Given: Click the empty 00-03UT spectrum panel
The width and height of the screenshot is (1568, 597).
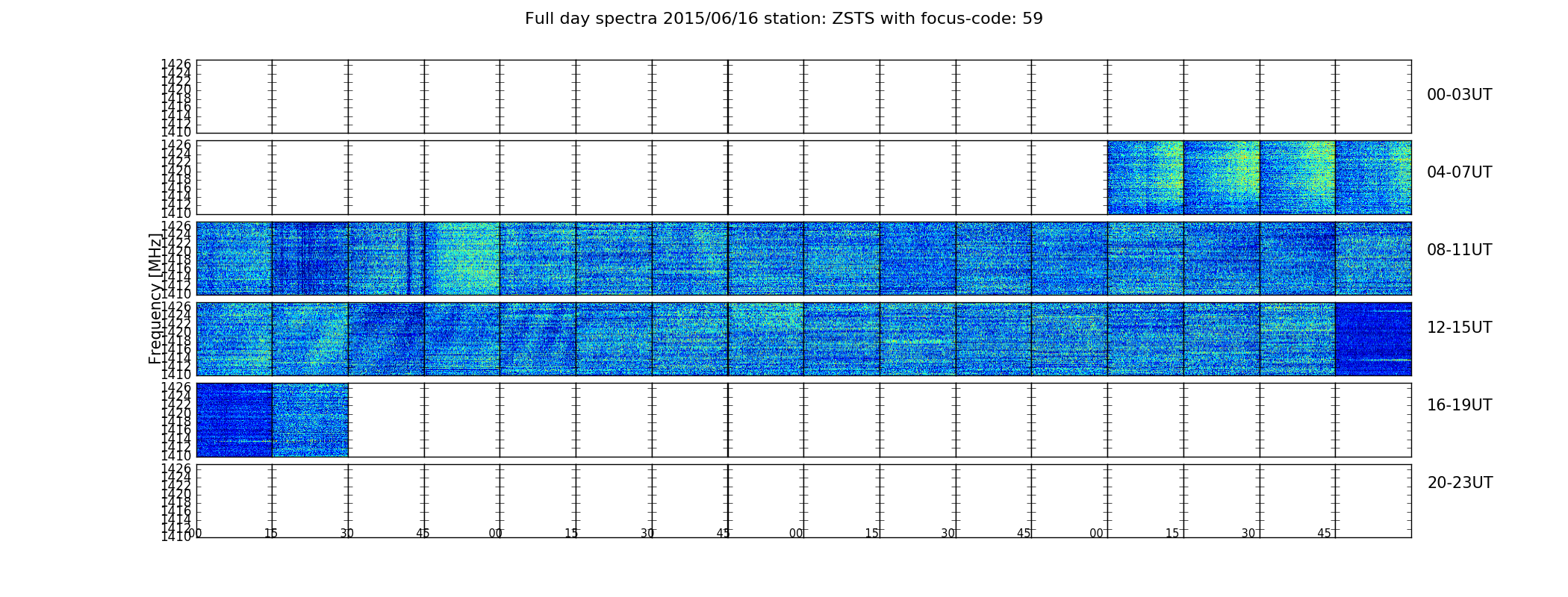Looking at the screenshot, I should tap(804, 97).
